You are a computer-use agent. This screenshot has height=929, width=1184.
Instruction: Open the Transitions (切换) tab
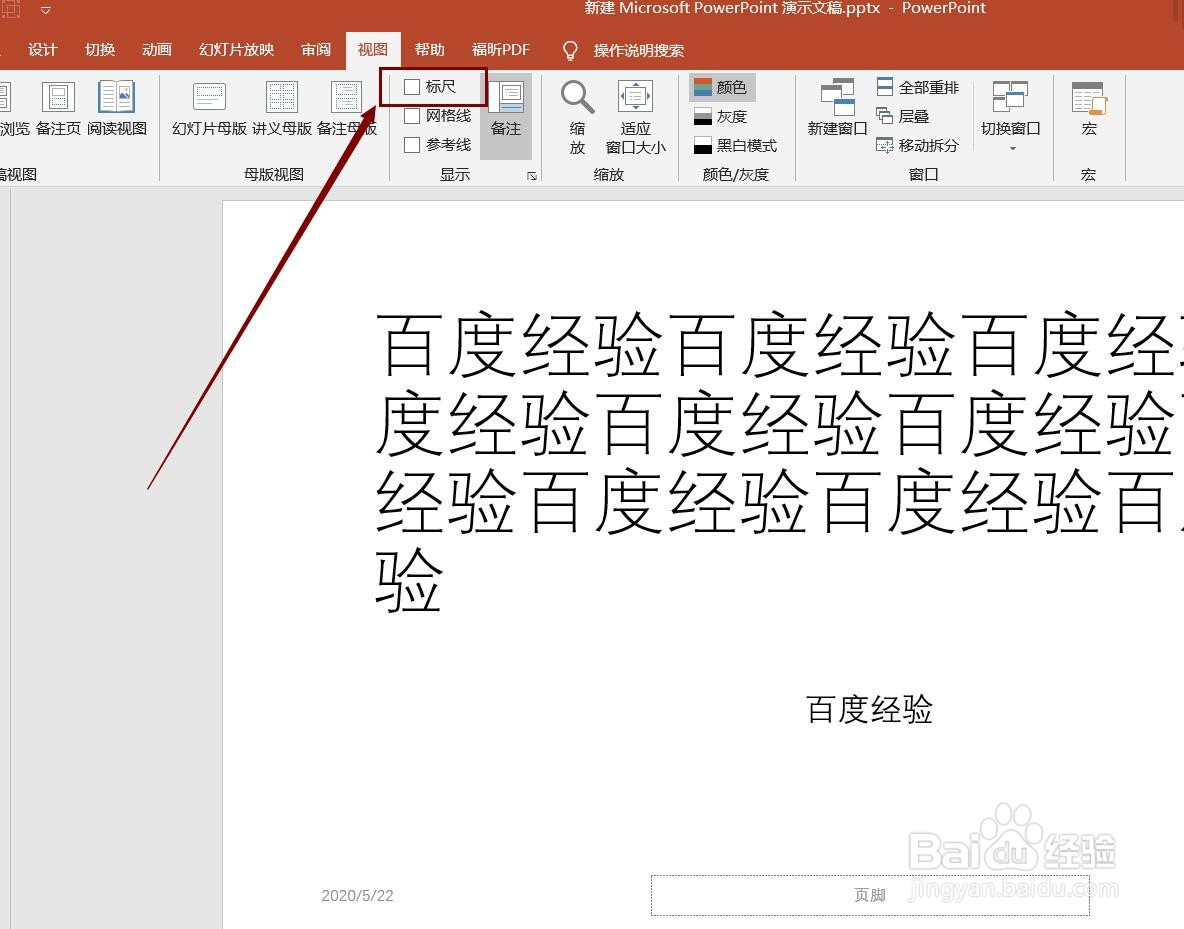(100, 50)
